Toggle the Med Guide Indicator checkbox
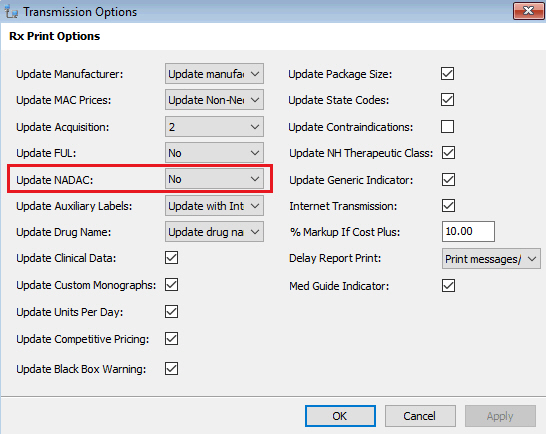This screenshot has width=546, height=434. (448, 286)
